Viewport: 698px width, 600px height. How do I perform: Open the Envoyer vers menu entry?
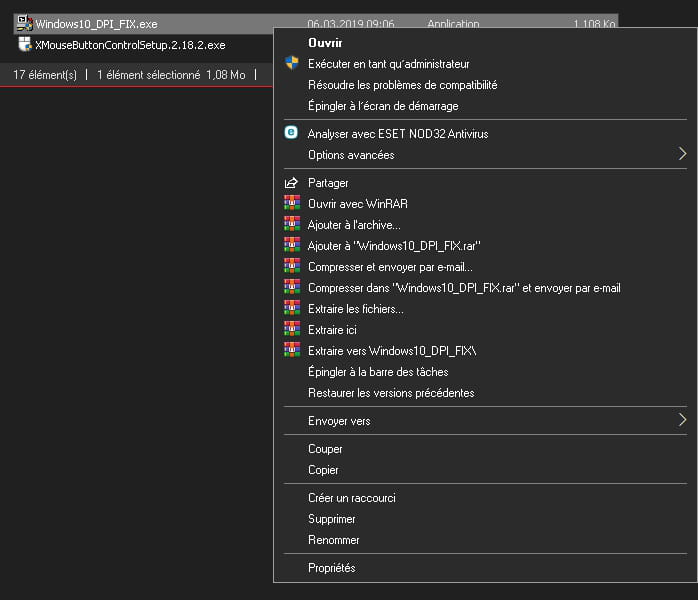[485, 421]
